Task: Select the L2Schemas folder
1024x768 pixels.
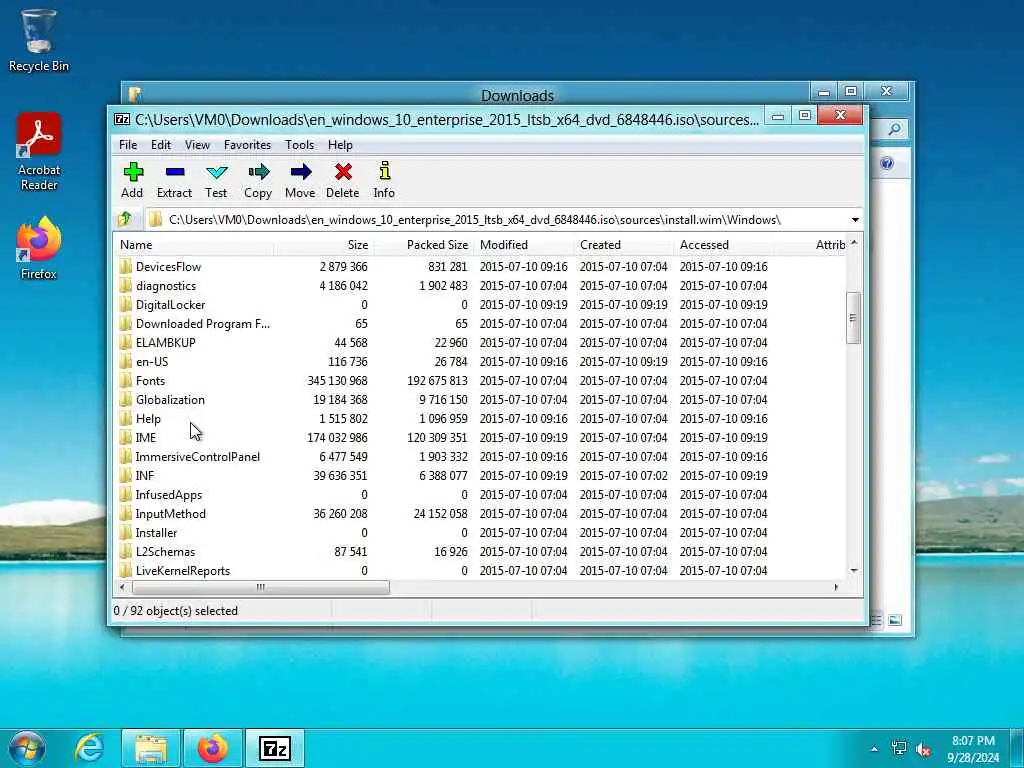Action: click(481, 552)
